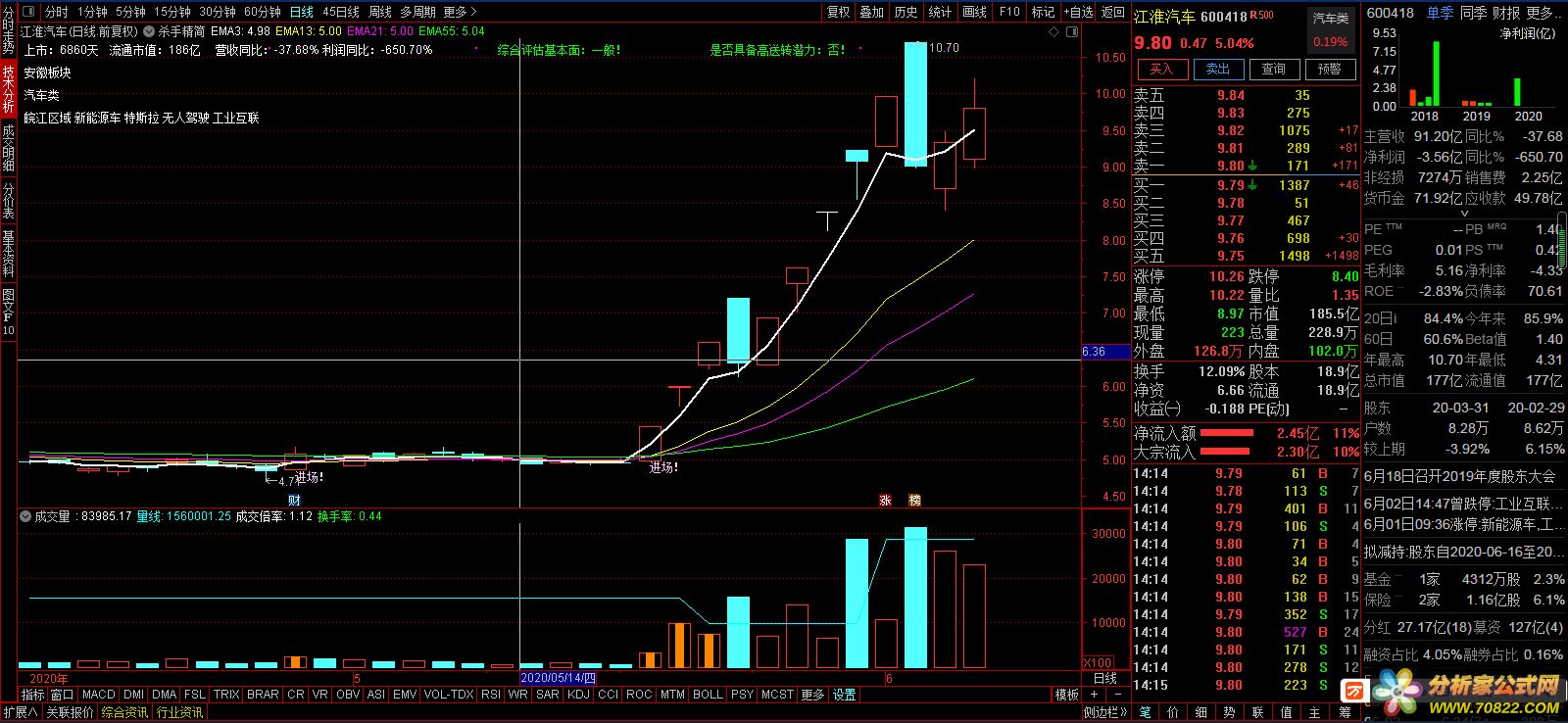Expand 更多 in indicator tab bar

click(813, 695)
